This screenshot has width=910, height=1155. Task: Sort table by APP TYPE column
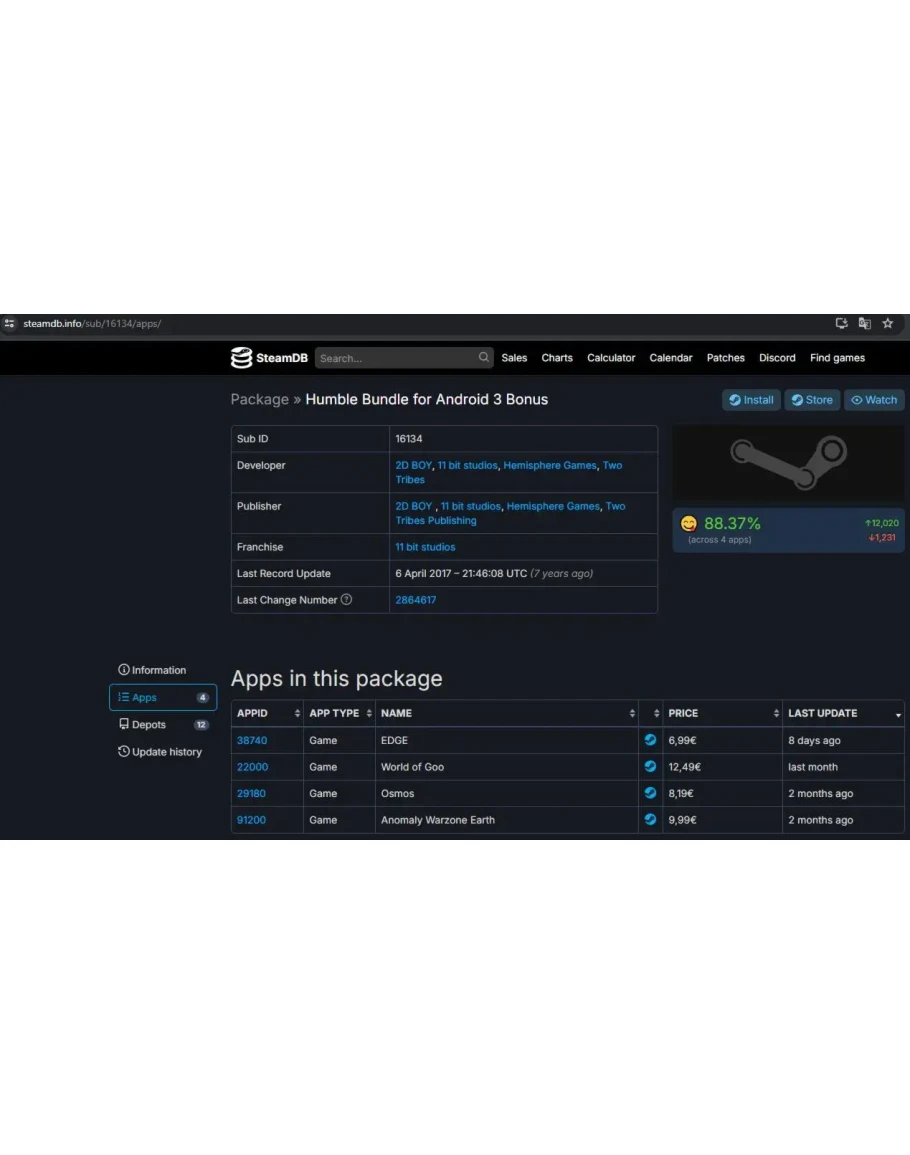coord(340,713)
